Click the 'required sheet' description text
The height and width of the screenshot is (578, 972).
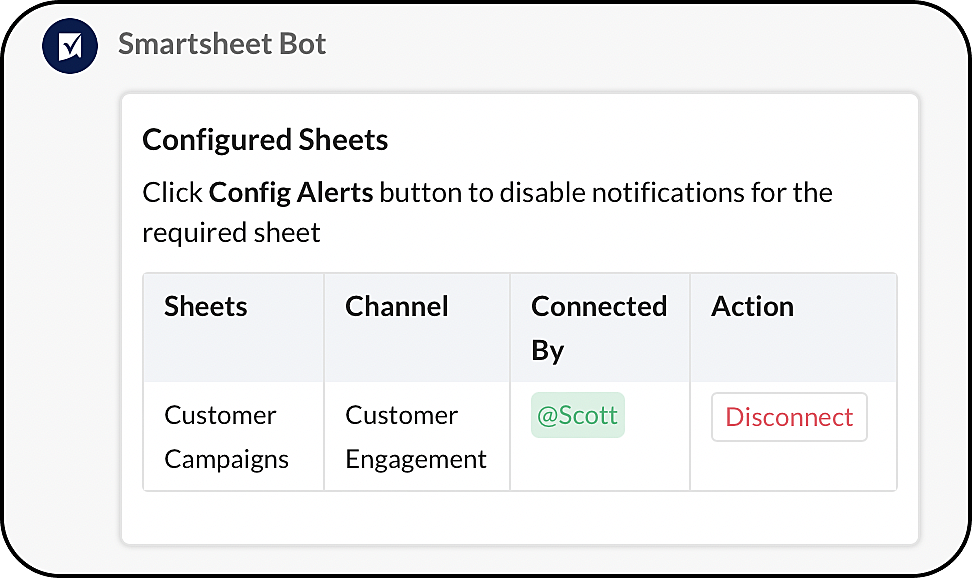pyautogui.click(x=231, y=233)
